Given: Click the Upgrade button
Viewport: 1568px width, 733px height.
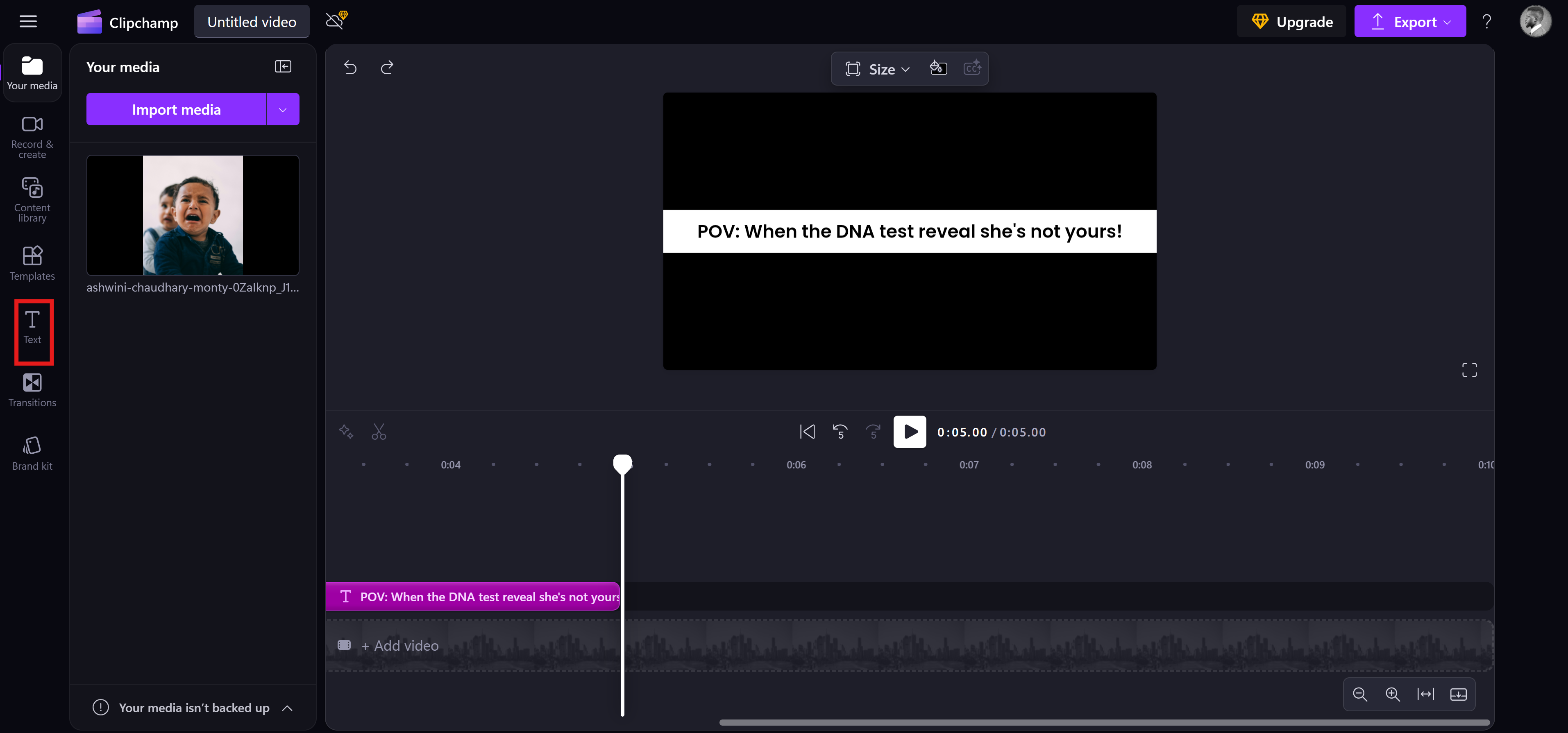Looking at the screenshot, I should [x=1292, y=22].
